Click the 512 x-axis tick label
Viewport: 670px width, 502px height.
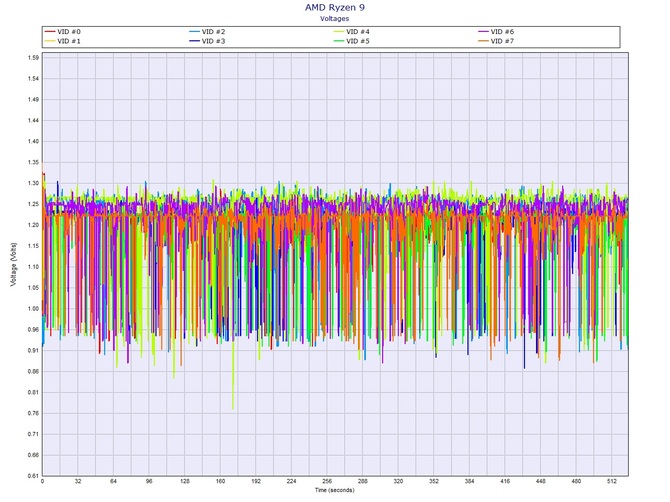pos(612,481)
